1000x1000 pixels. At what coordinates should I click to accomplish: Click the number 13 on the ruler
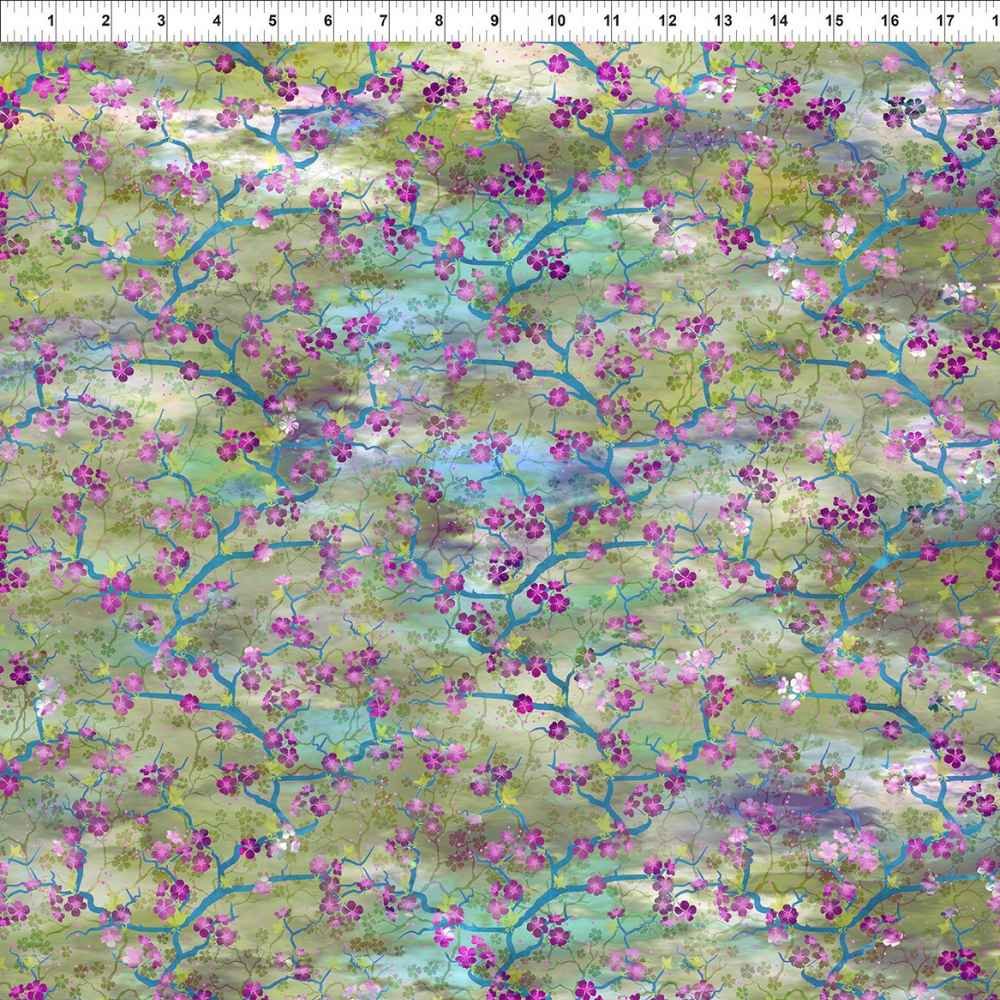coord(723,20)
